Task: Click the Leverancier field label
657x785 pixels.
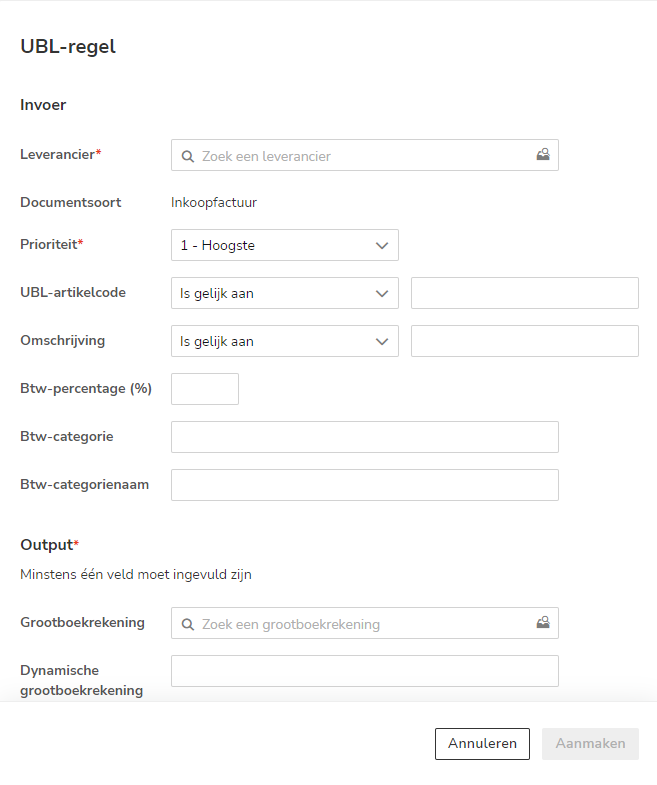Action: [x=60, y=154]
